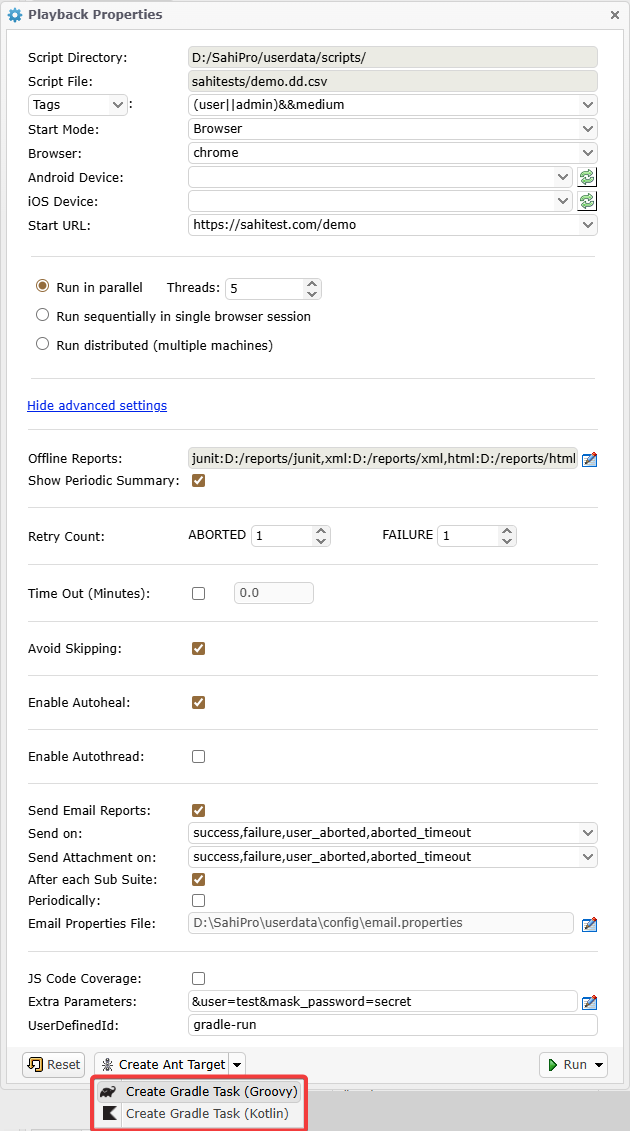Open Offline Reports edit icon
This screenshot has width=630, height=1131.
pyautogui.click(x=589, y=460)
